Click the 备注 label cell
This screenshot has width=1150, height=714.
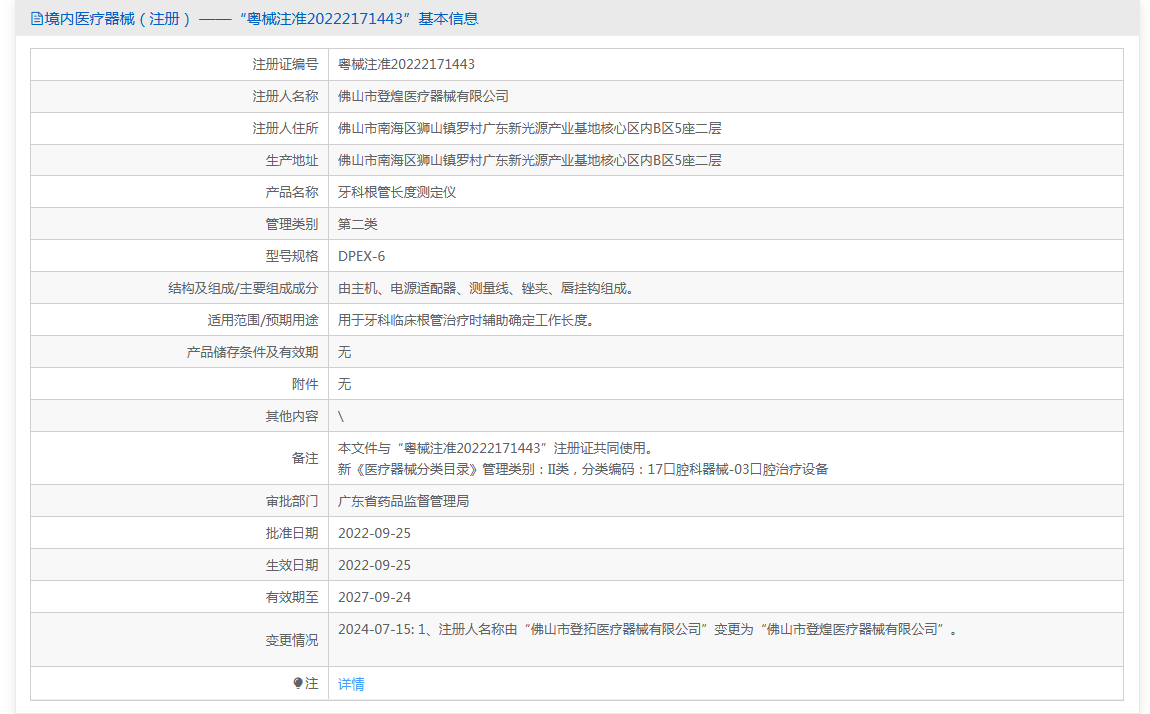pyautogui.click(x=179, y=458)
